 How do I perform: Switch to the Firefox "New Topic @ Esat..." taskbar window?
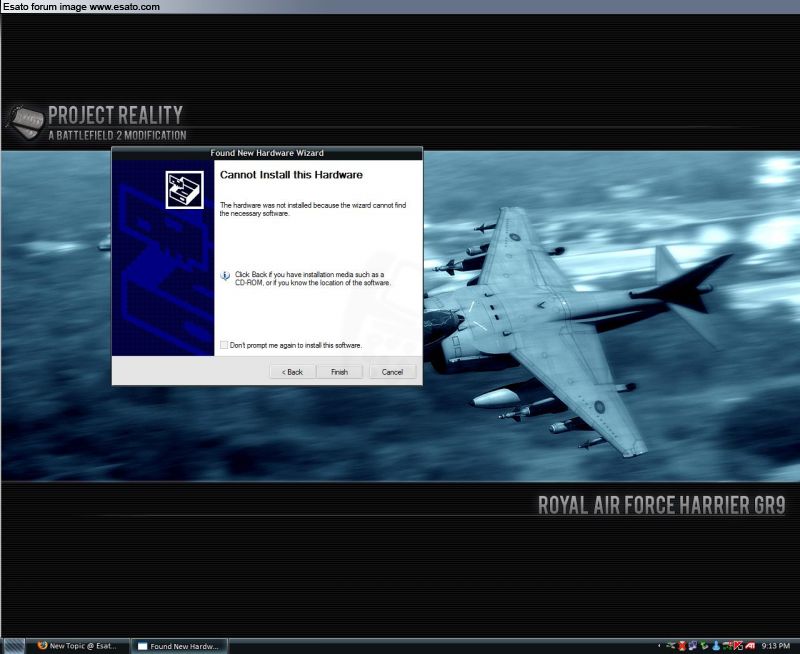[77, 646]
